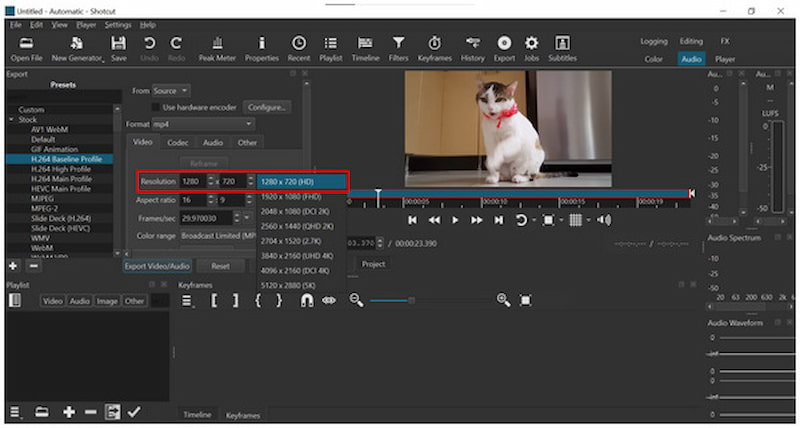
Task: Enable the Use hardware encoder checkbox
Action: tap(156, 106)
